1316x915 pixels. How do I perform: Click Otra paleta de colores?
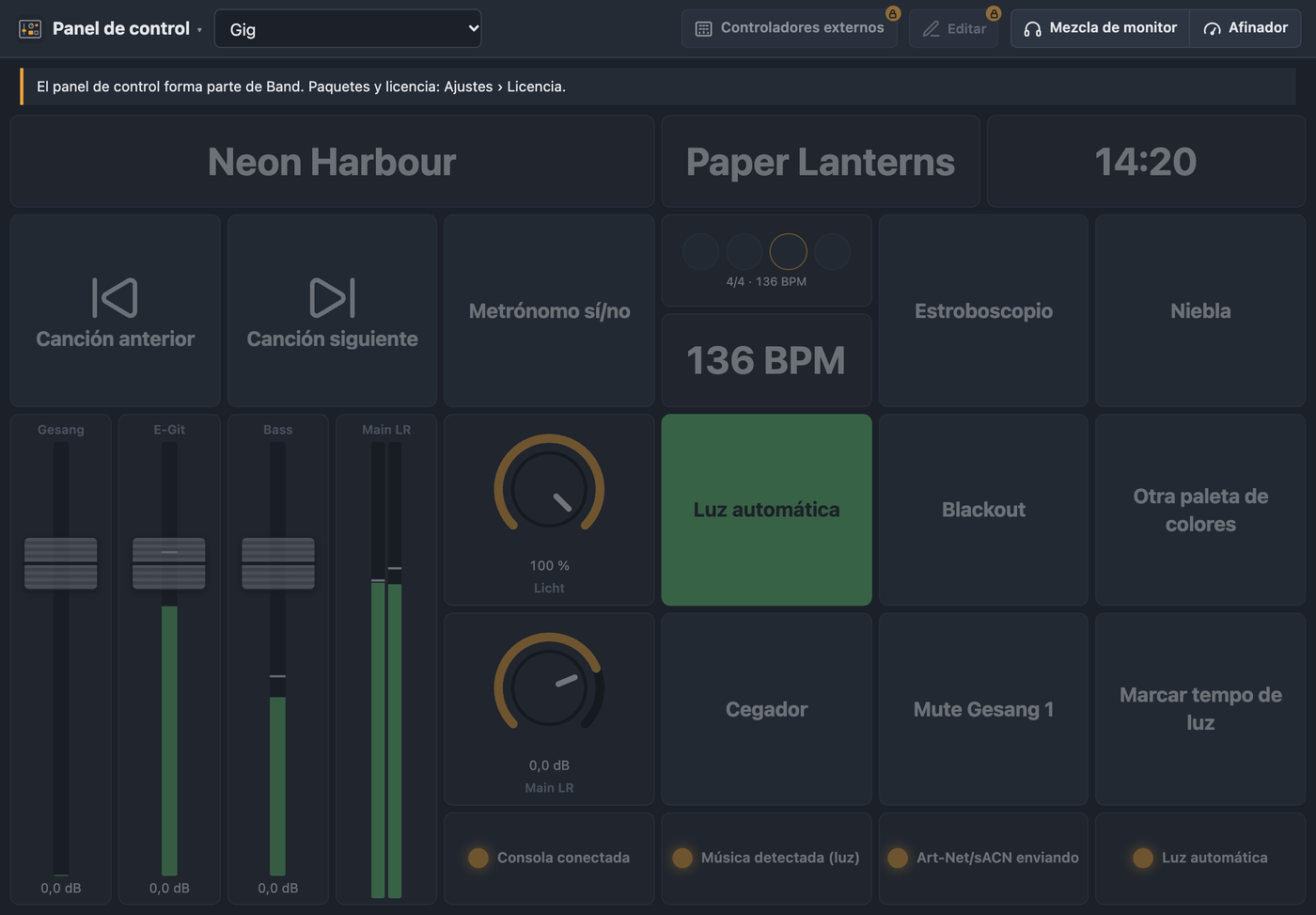tap(1200, 510)
